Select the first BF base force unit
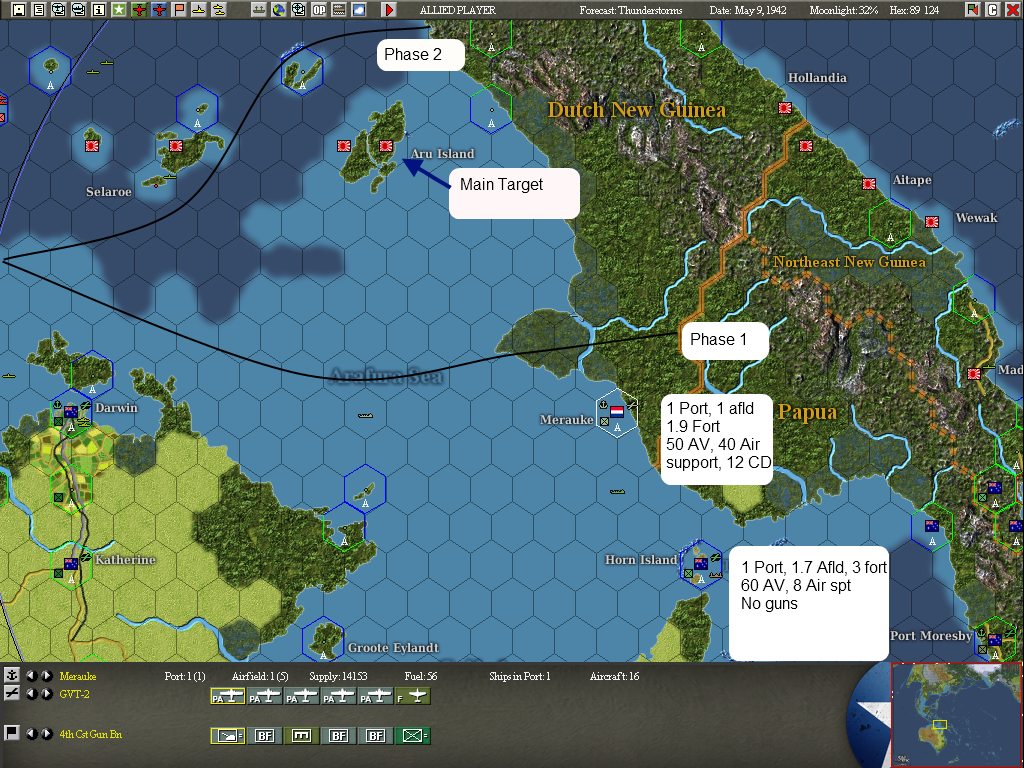The height and width of the screenshot is (768, 1024). 264,736
